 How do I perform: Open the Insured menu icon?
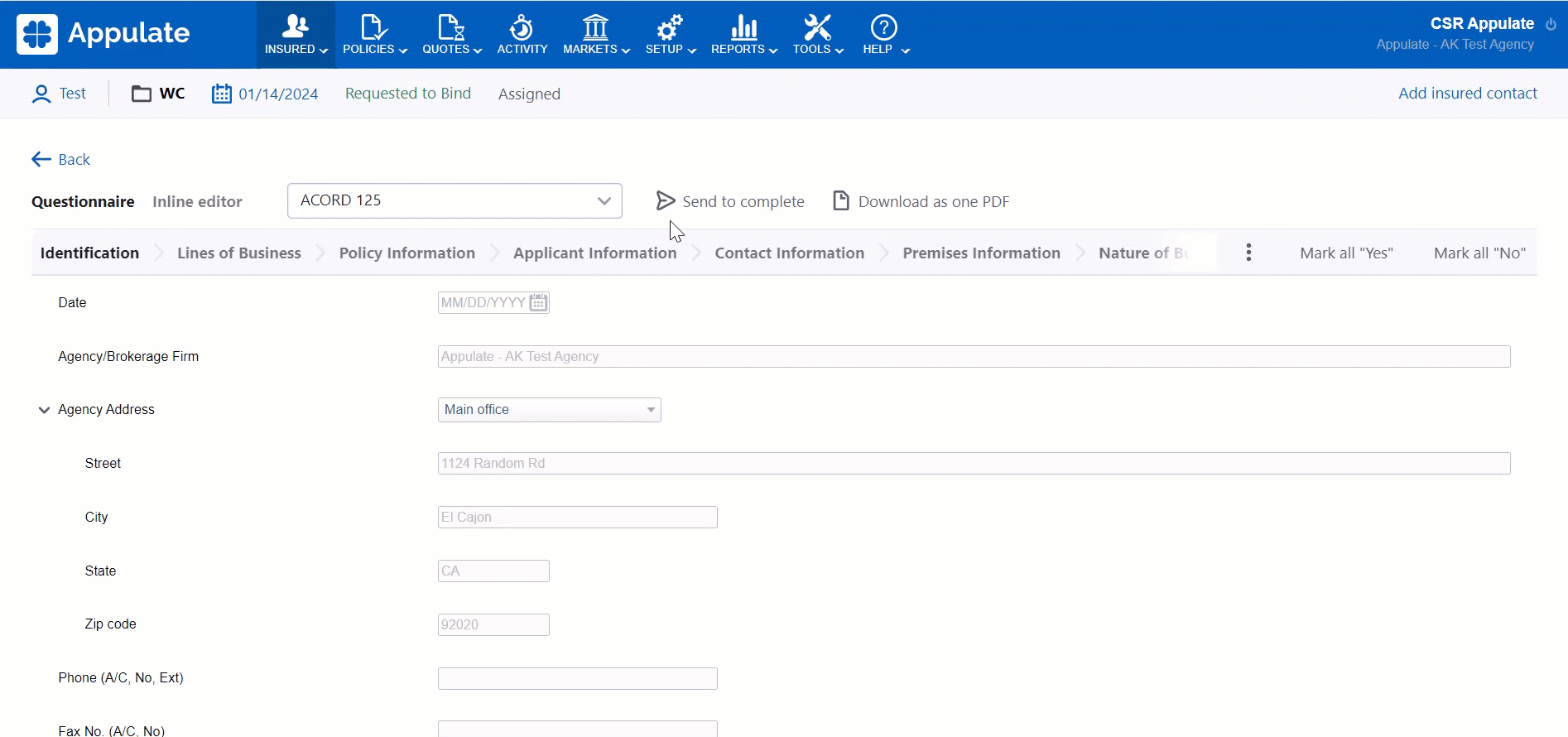tap(295, 27)
